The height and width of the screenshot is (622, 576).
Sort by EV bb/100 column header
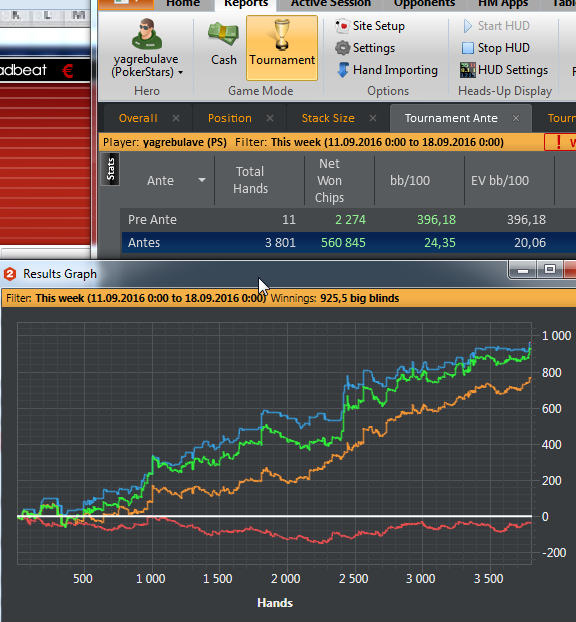500,180
